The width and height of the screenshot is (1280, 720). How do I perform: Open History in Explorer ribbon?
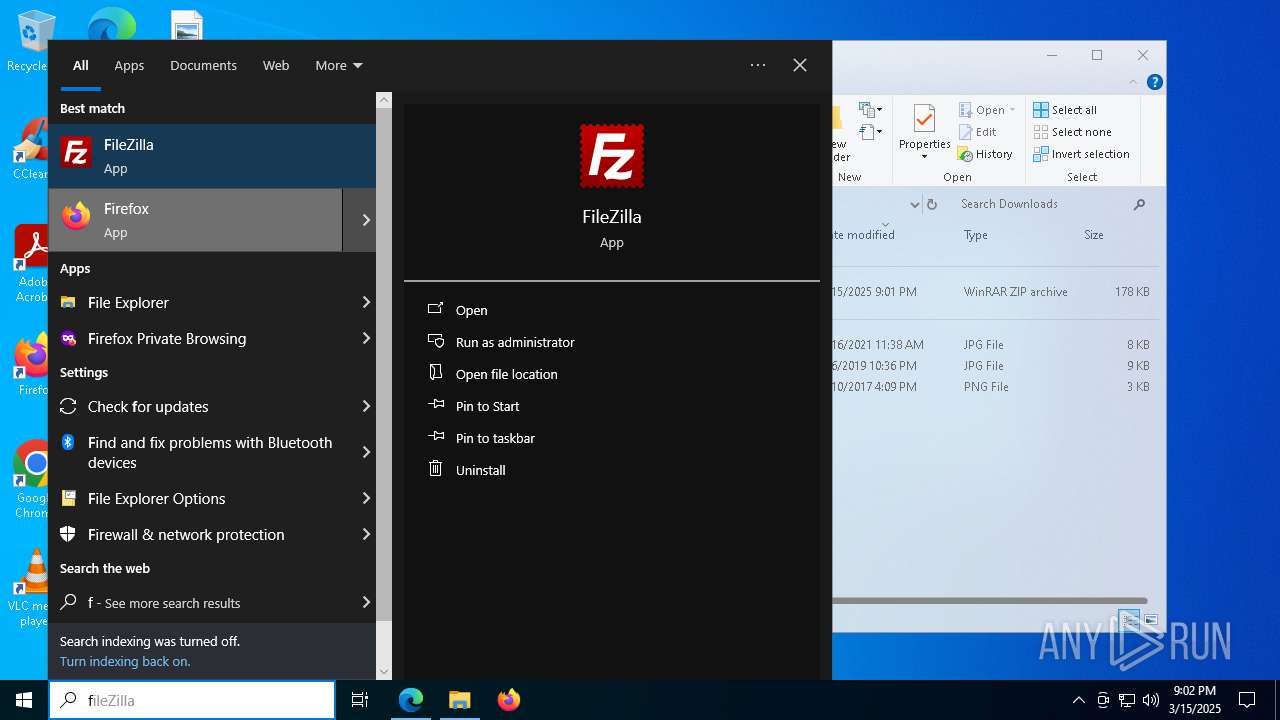pyautogui.click(x=985, y=154)
